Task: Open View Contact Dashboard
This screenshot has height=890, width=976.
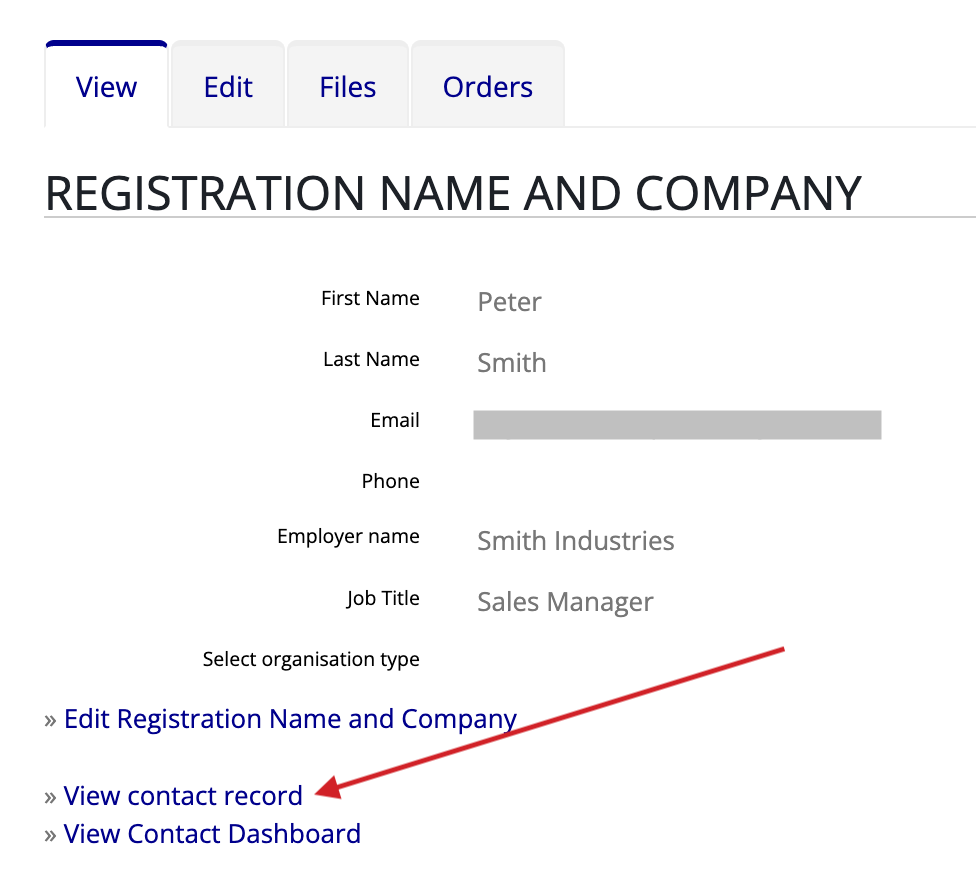Action: click(212, 833)
